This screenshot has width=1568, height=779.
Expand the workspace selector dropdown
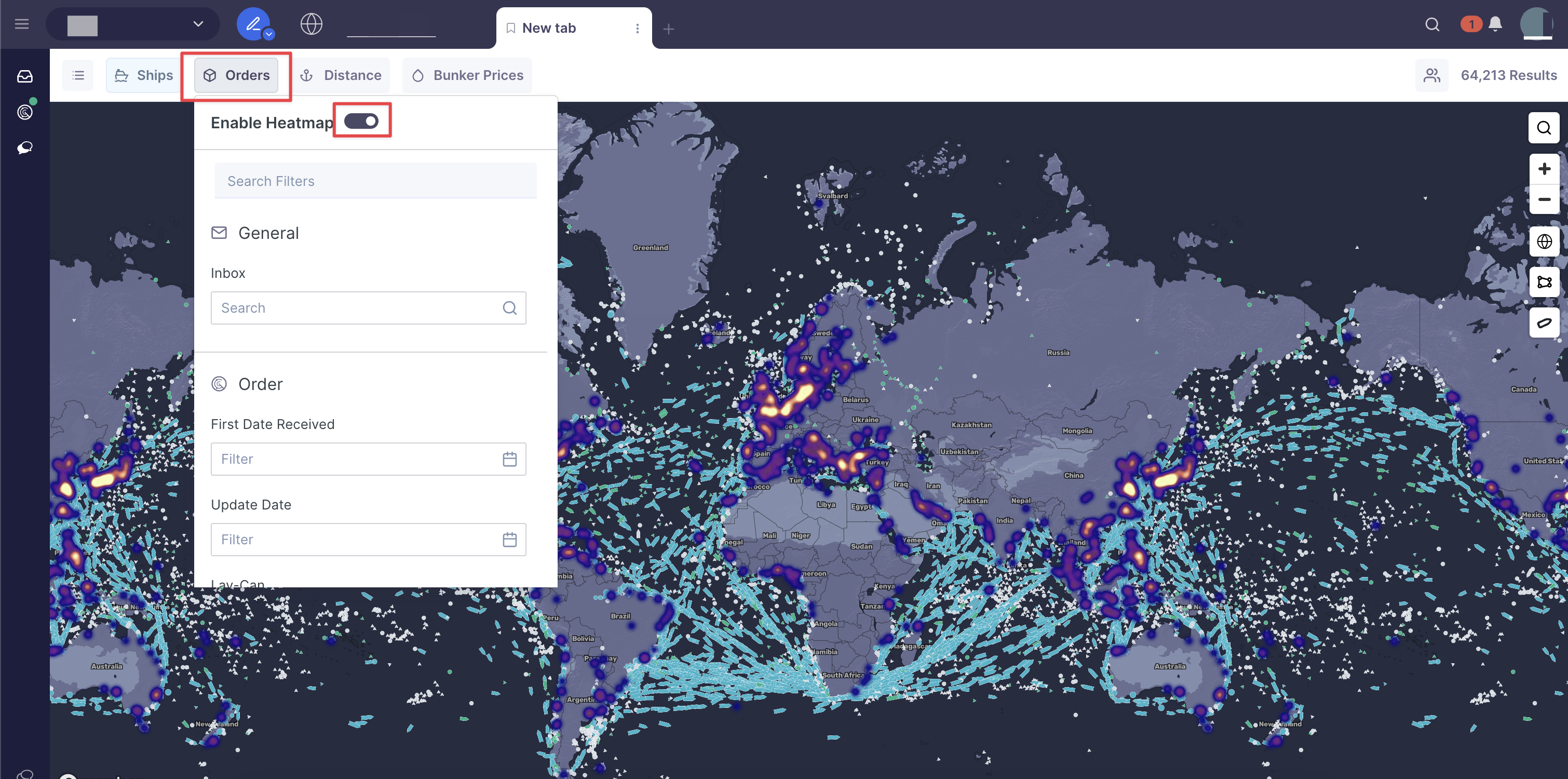tap(198, 24)
